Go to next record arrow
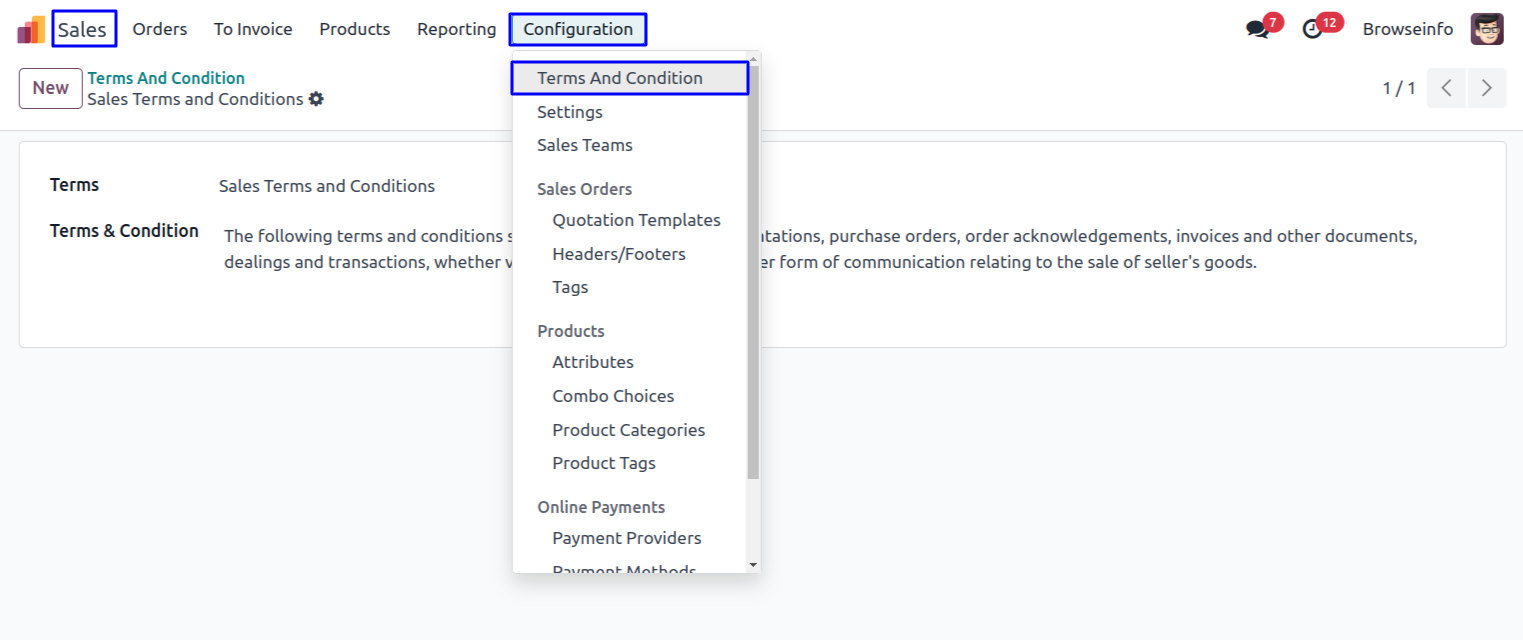 pyautogui.click(x=1487, y=88)
